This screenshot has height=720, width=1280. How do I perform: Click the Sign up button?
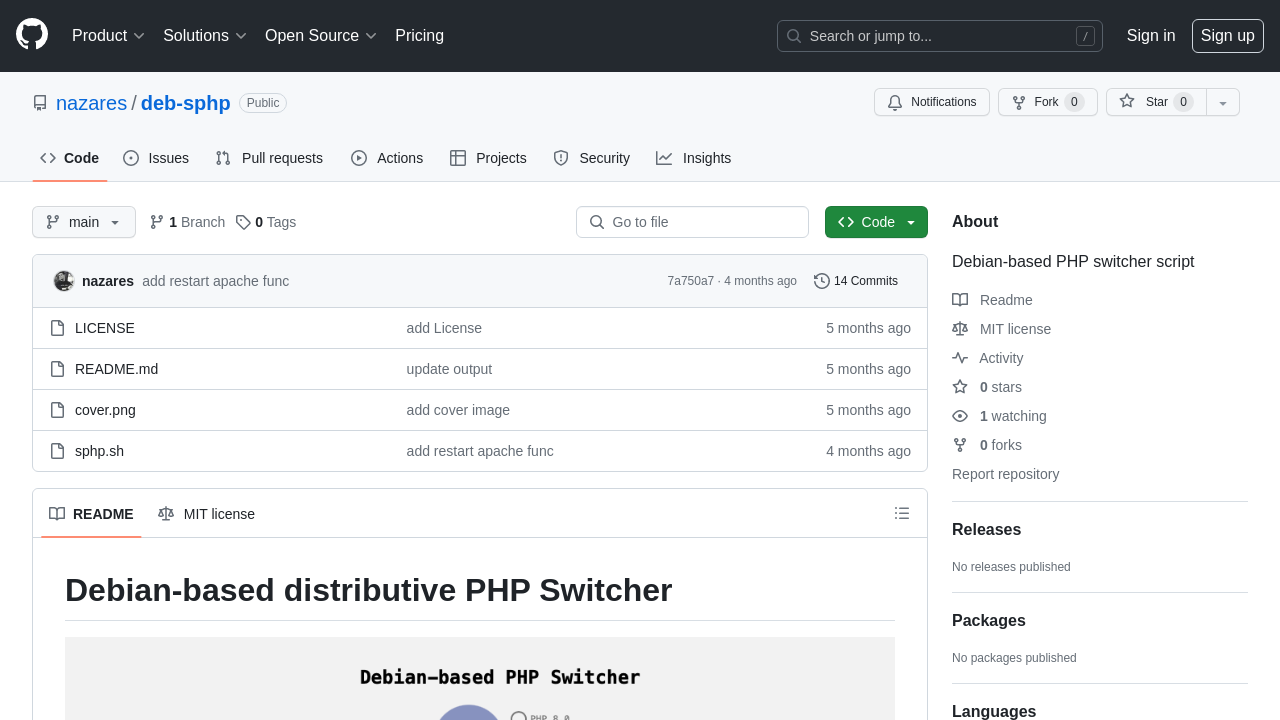[x=1227, y=36]
